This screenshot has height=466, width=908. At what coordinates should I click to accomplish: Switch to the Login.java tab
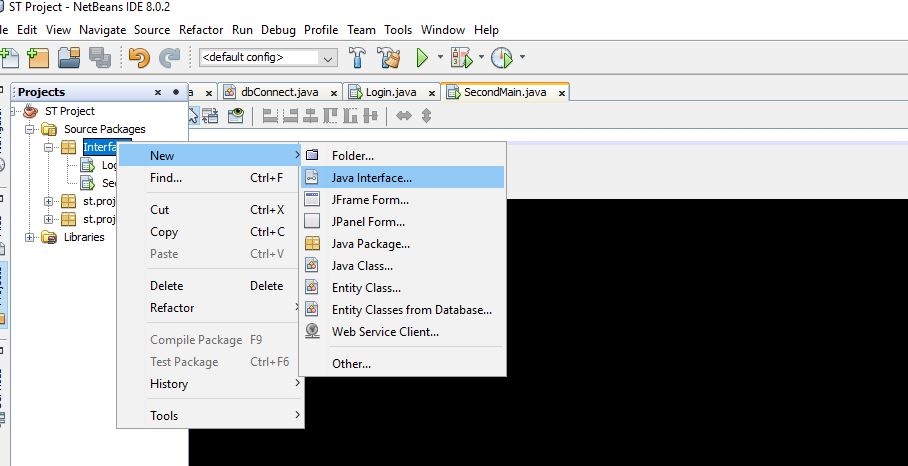point(391,92)
